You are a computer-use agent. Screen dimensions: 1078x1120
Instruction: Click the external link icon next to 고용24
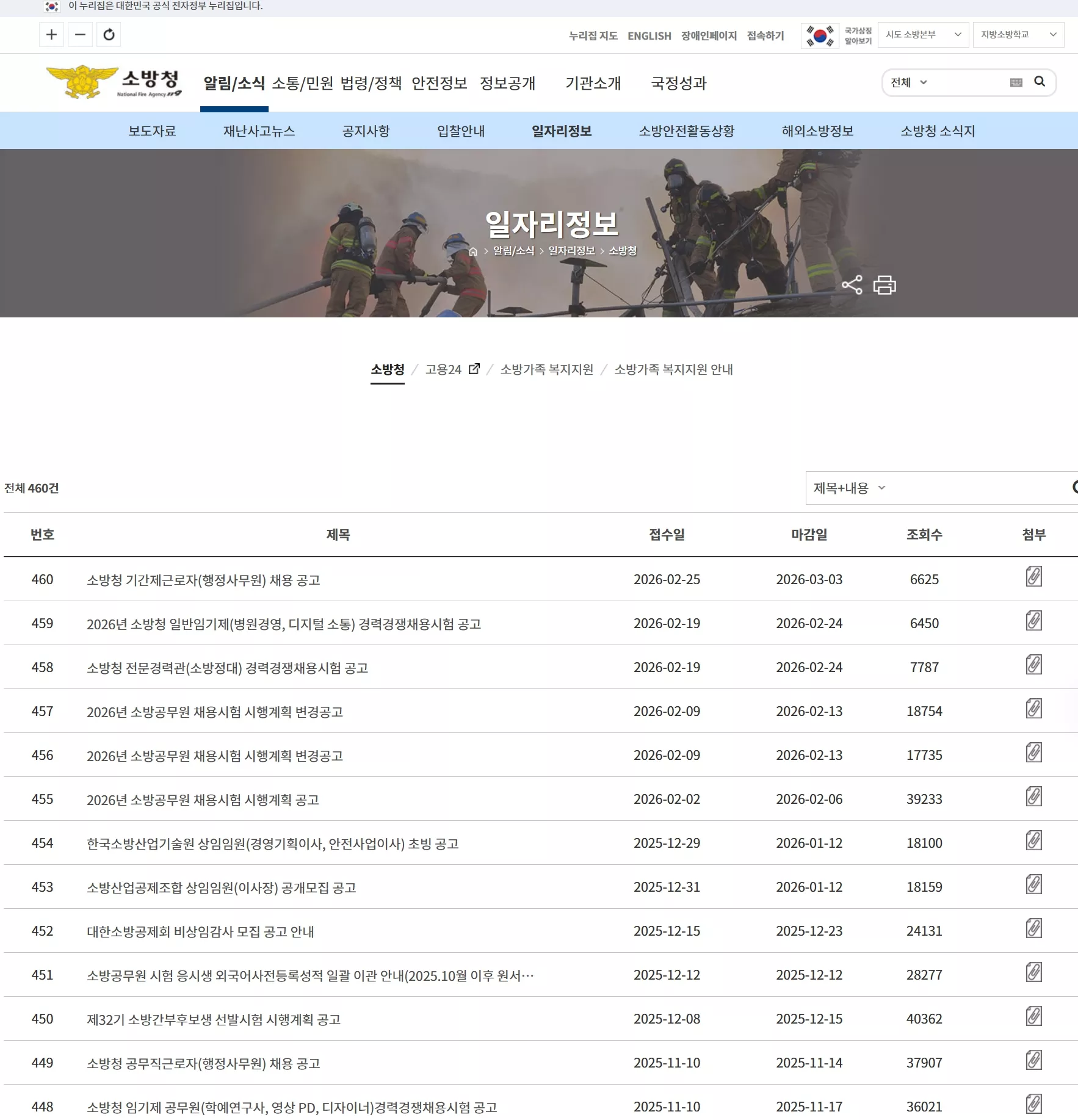pos(475,369)
